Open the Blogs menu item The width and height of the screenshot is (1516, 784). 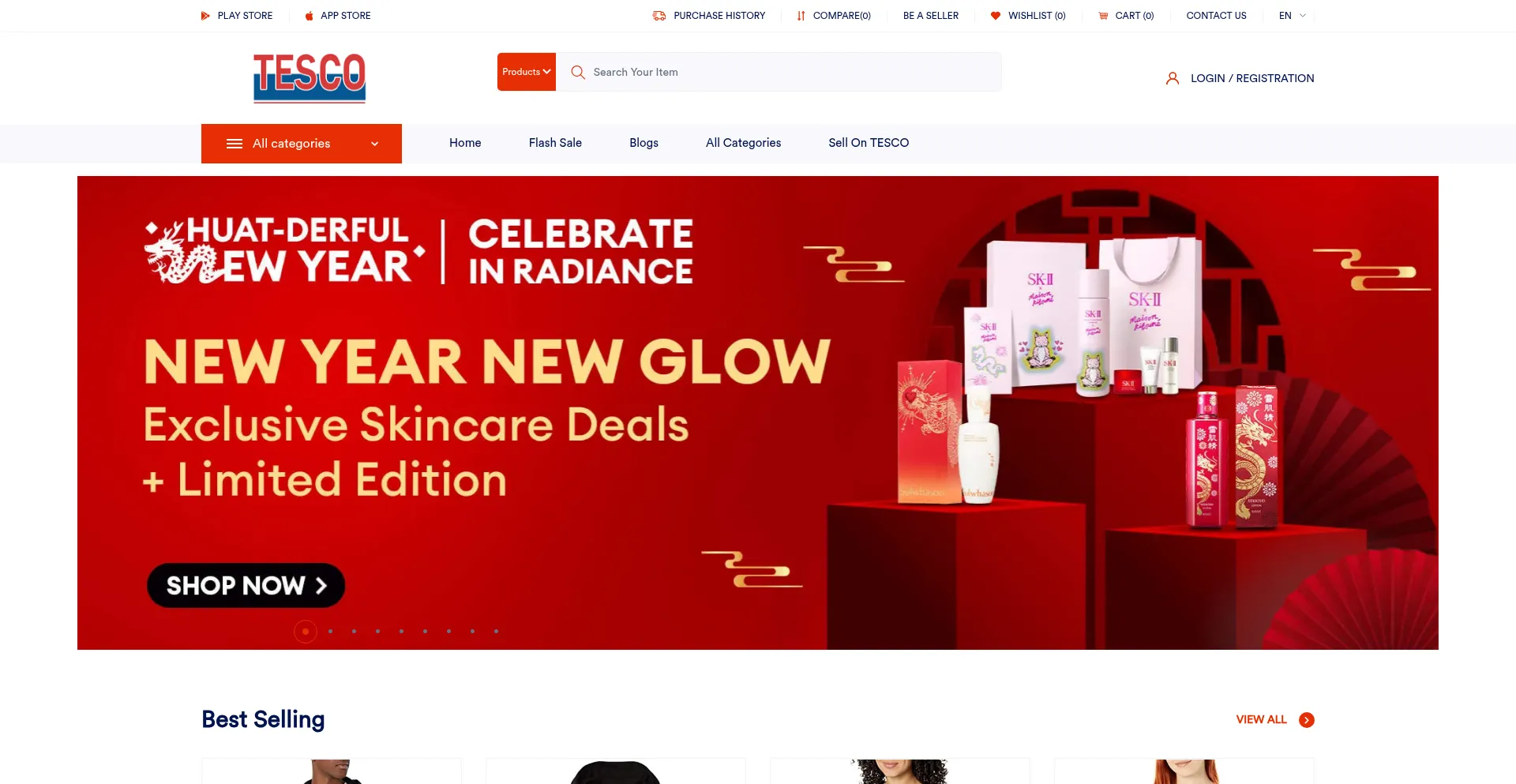[x=644, y=143]
